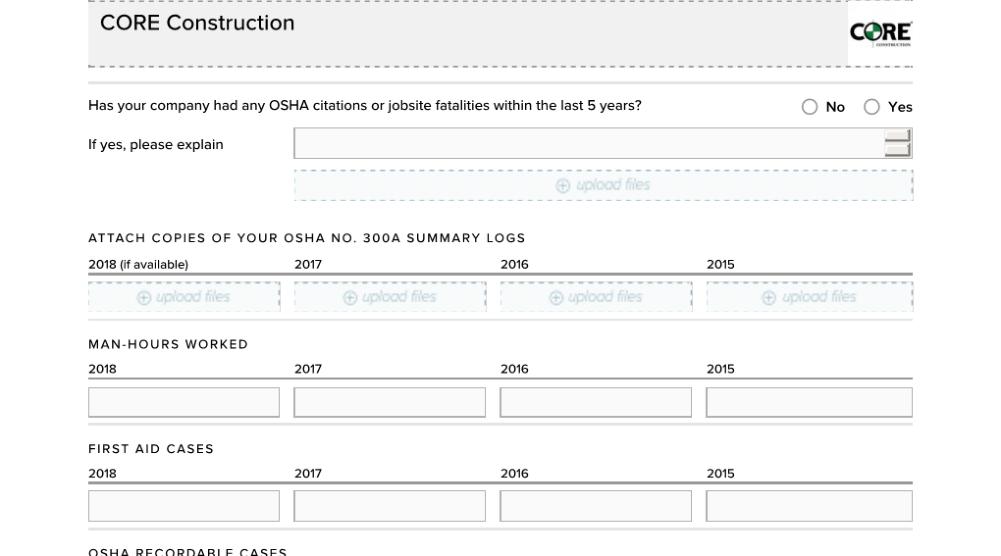Upload the 2016 OSHA 300A summary log
Viewport: 1001px width, 556px height.
(x=596, y=297)
